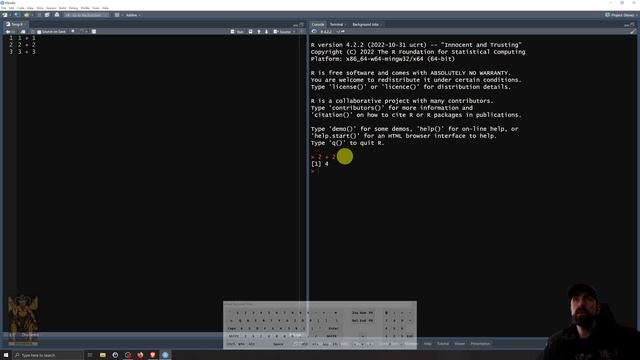The width and height of the screenshot is (640, 360).
Task: Click the New Project toolbar icon
Action: click(17, 15)
